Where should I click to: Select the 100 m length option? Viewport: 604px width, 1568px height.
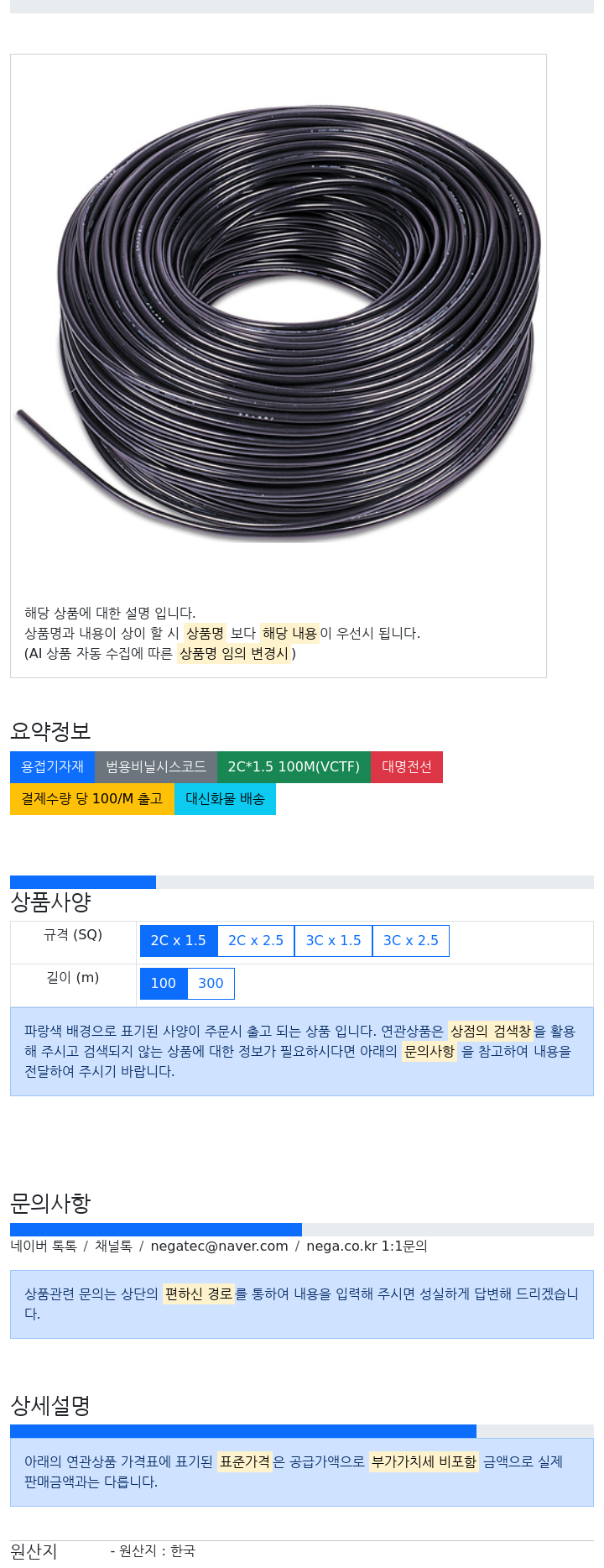coord(164,983)
